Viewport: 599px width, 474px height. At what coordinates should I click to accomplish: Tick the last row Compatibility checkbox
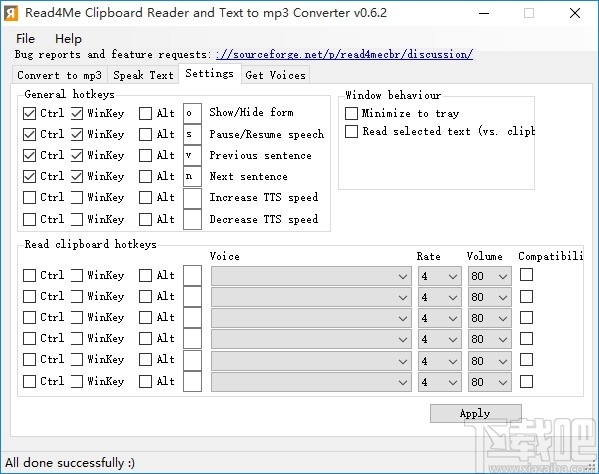[x=526, y=381]
